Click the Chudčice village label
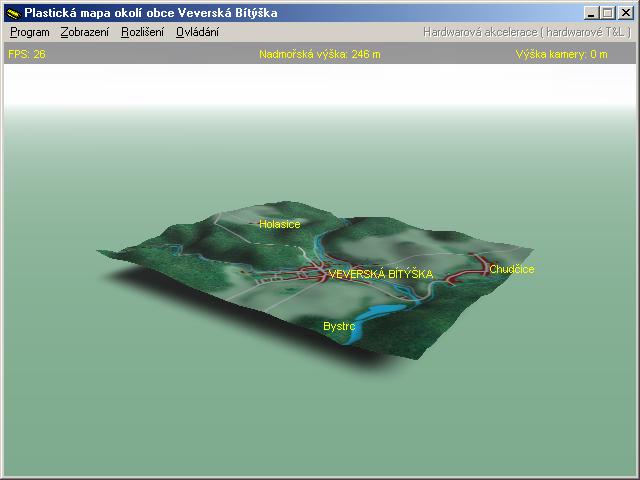 pyautogui.click(x=511, y=270)
